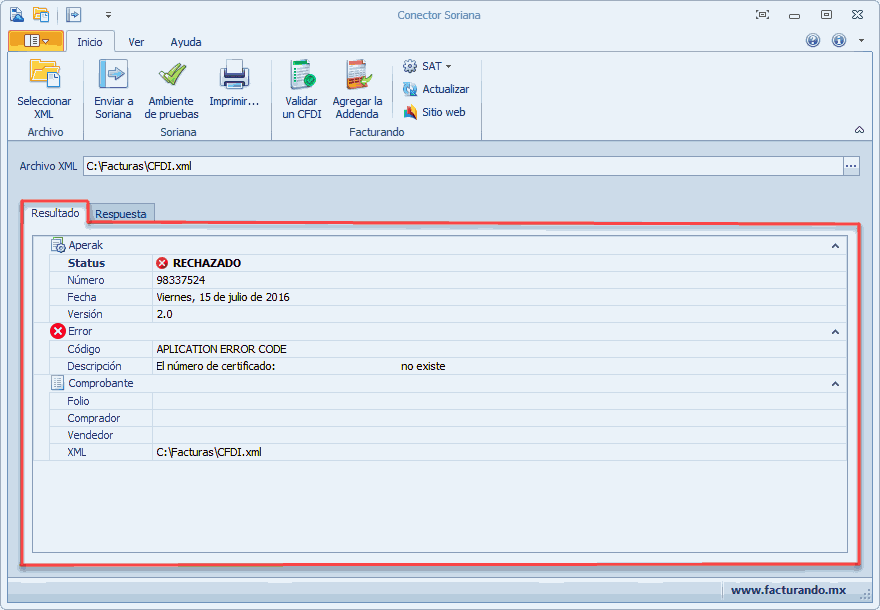Collapse the Aperak section
Image resolution: width=880 pixels, height=610 pixels.
pyautogui.click(x=835, y=245)
